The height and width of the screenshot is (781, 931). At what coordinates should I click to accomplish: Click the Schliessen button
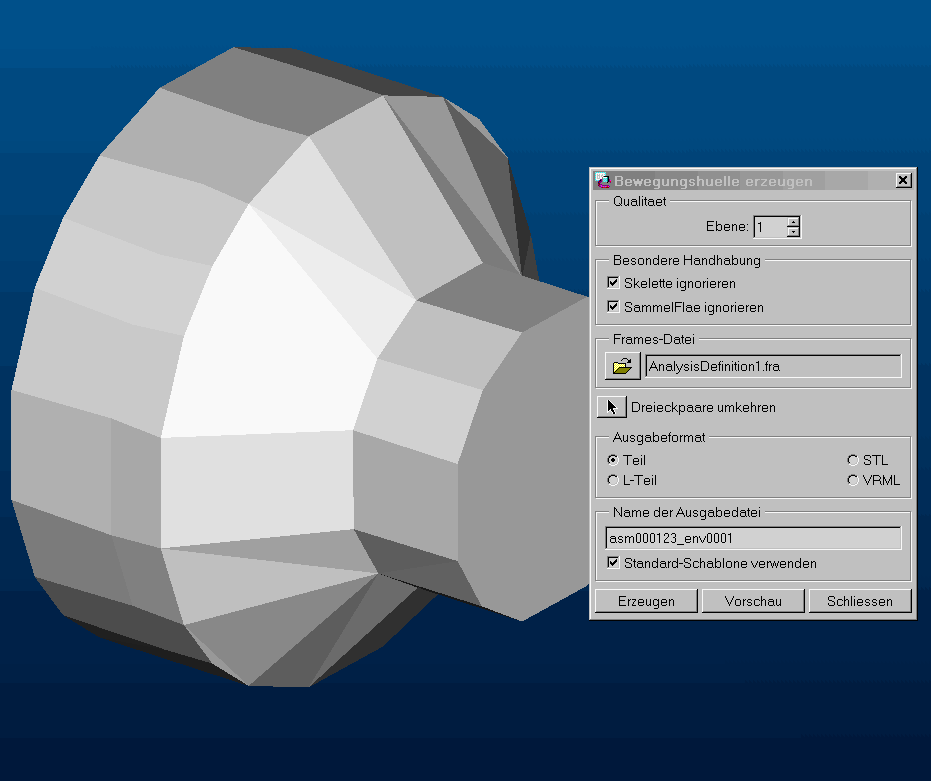[x=860, y=601]
